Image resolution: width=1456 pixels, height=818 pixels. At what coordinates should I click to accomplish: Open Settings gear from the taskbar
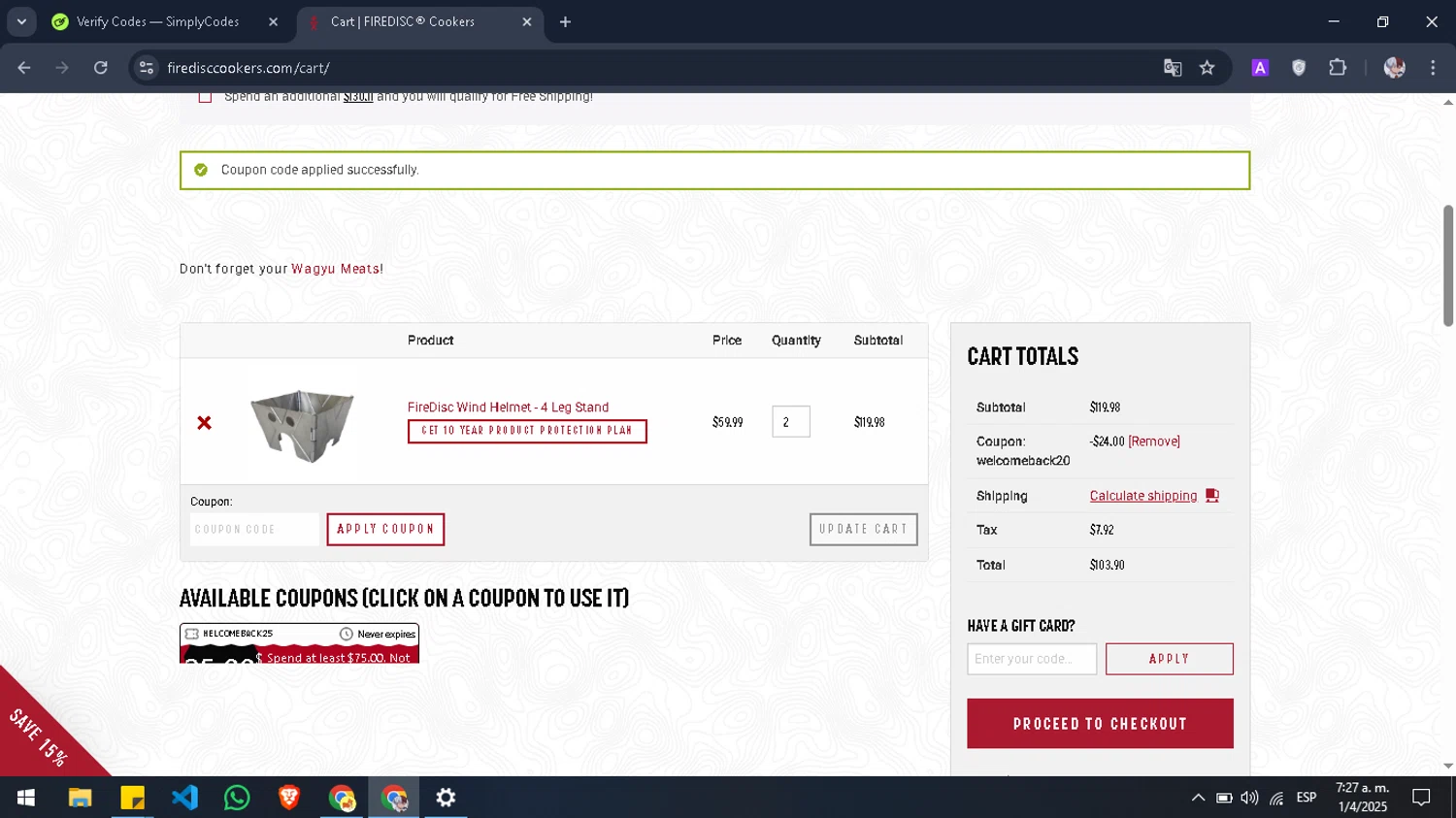tap(446, 798)
